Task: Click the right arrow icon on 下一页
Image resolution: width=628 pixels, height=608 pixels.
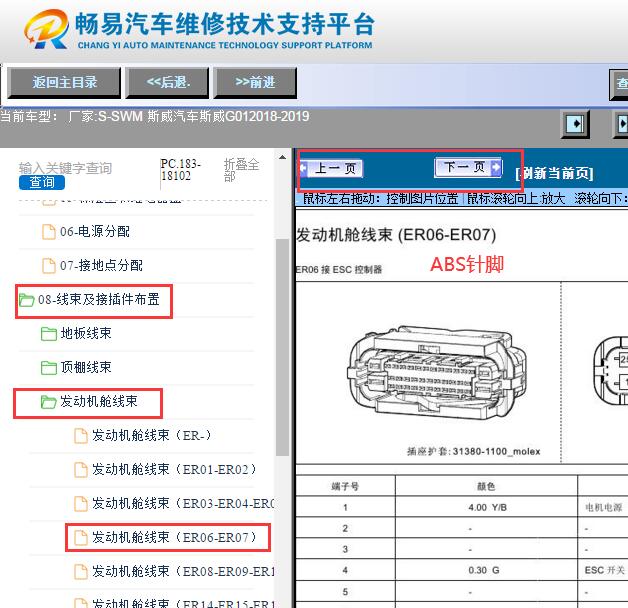Action: pos(496,167)
